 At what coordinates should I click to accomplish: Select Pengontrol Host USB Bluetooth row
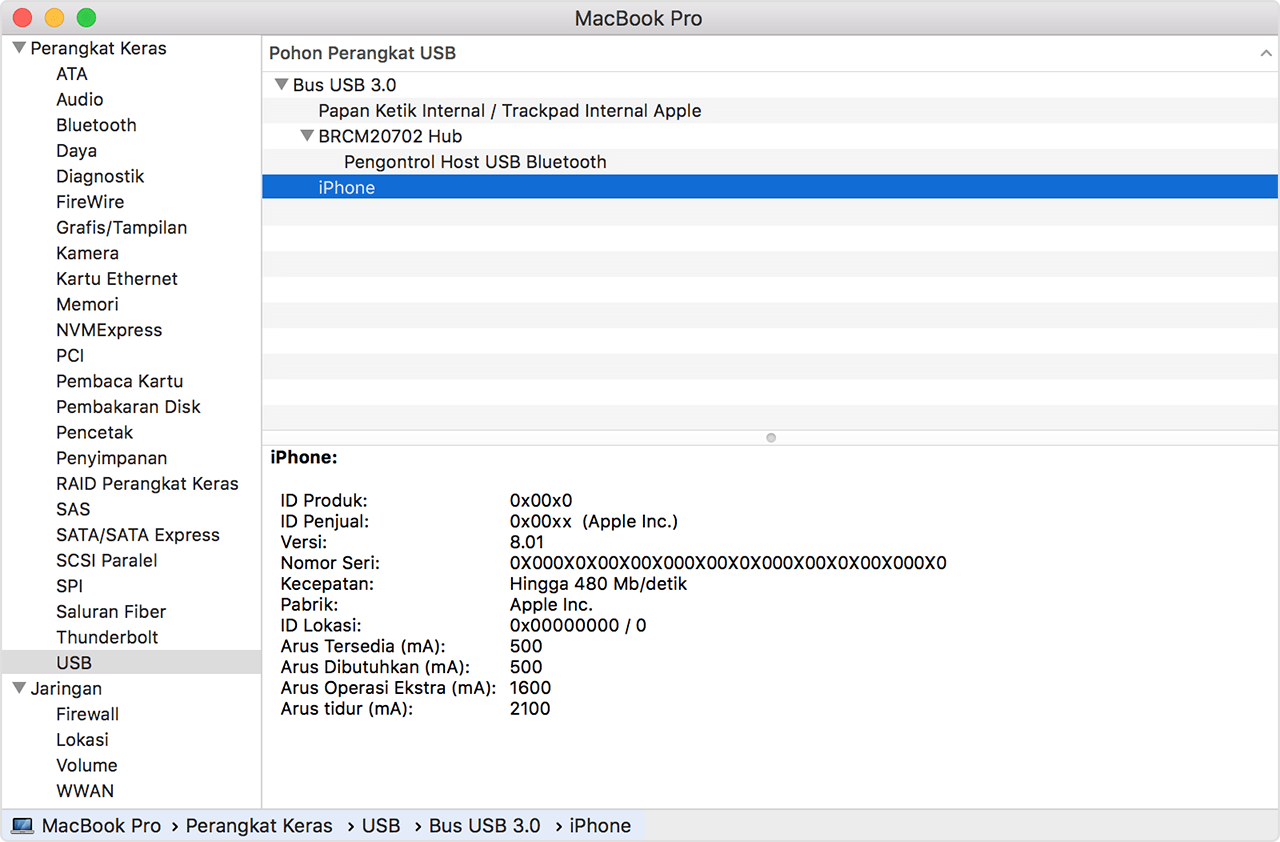tap(770, 162)
